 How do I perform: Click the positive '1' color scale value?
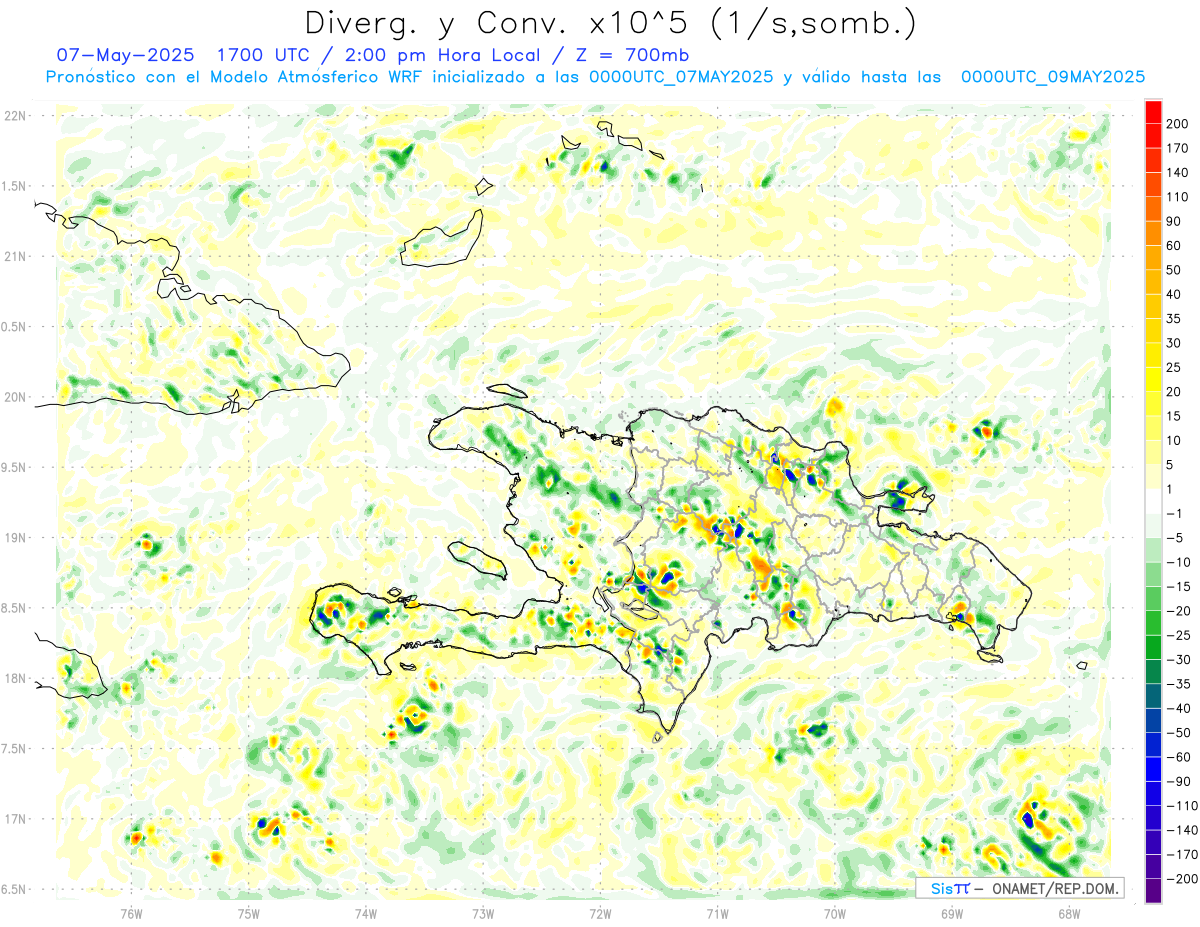[x=1171, y=489]
